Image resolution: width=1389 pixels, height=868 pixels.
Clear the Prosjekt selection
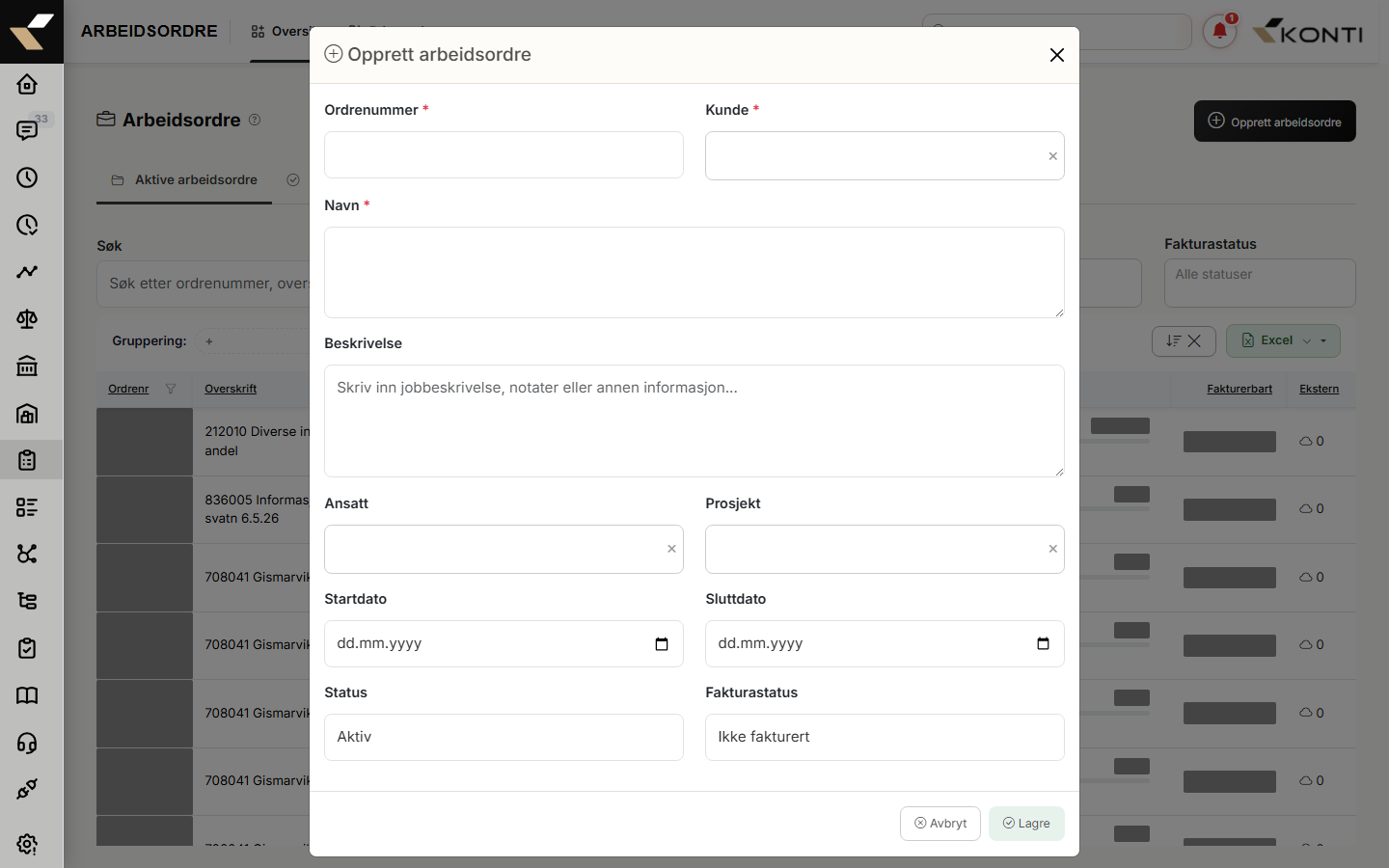click(1052, 549)
